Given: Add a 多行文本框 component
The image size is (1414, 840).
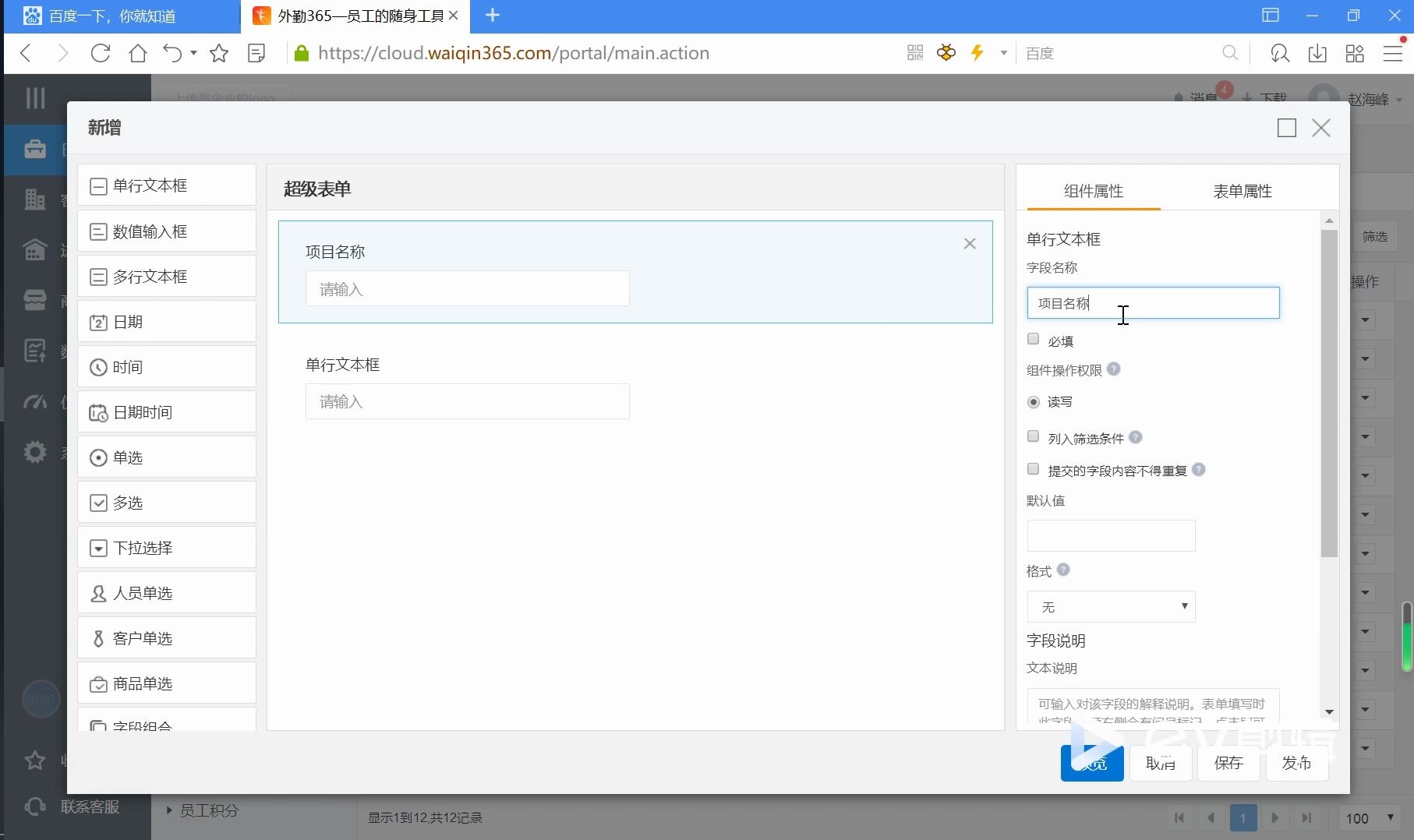Looking at the screenshot, I should click(x=167, y=276).
